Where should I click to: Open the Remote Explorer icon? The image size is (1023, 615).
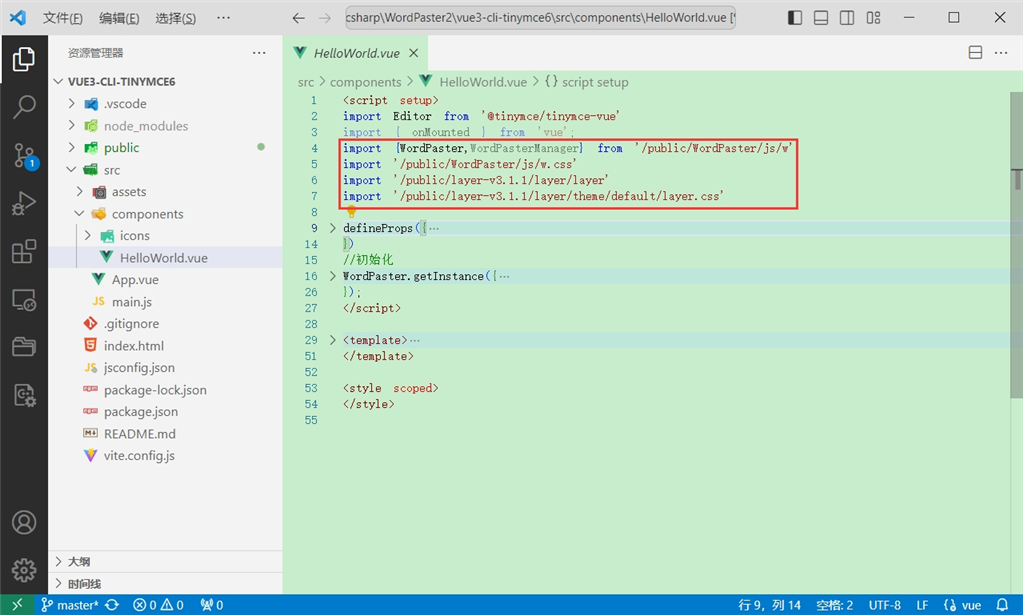tap(24, 297)
